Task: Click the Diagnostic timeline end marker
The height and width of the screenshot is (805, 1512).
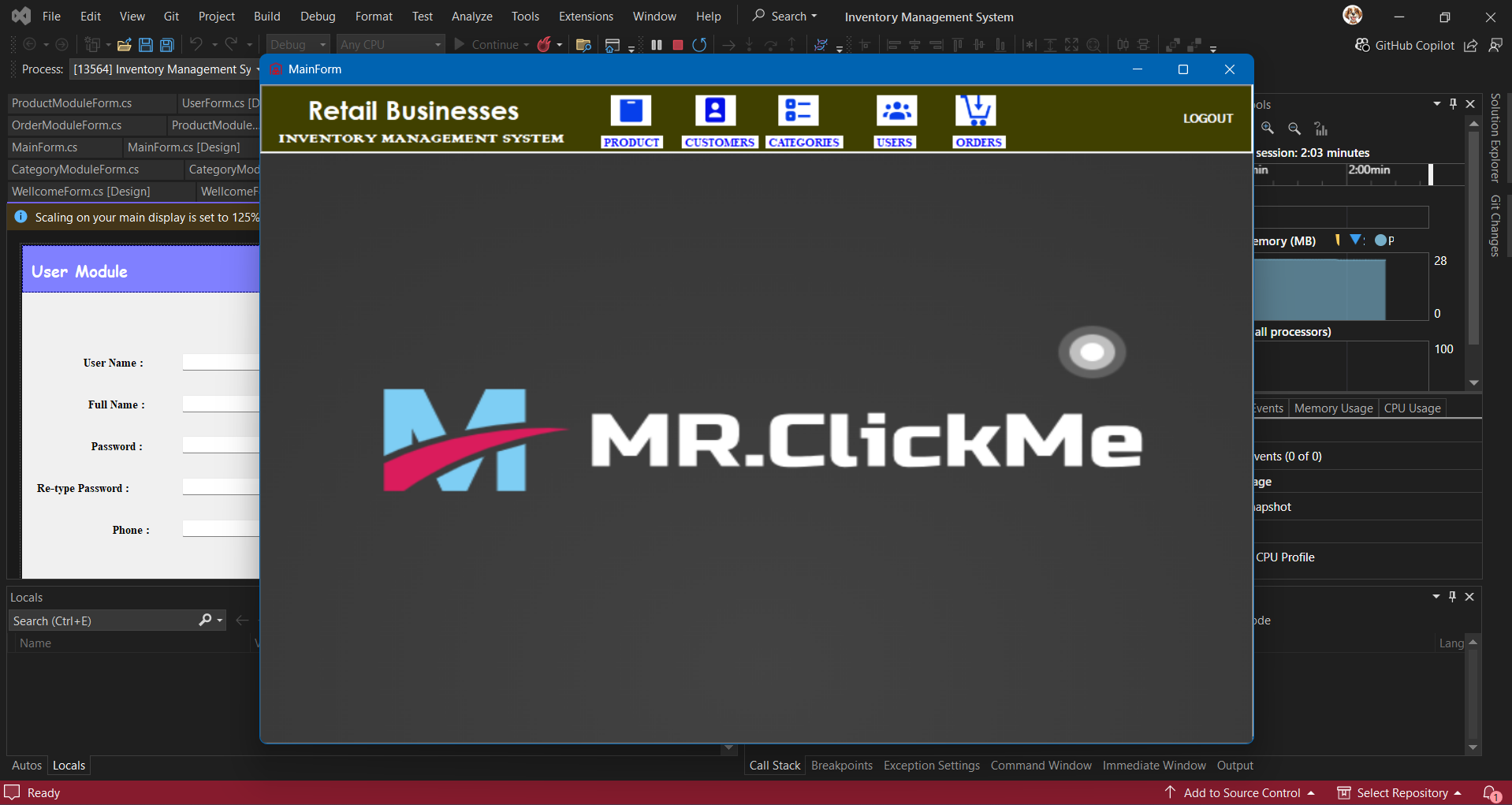Action: tap(1431, 174)
